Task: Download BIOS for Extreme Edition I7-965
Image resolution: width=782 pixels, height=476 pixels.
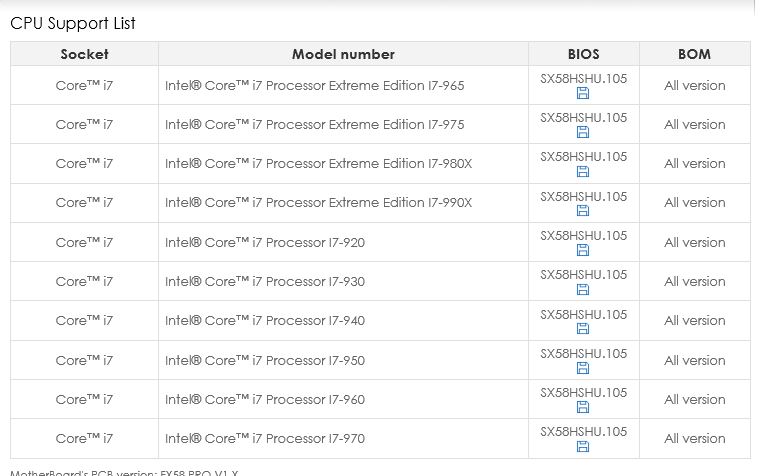Action: [x=583, y=94]
